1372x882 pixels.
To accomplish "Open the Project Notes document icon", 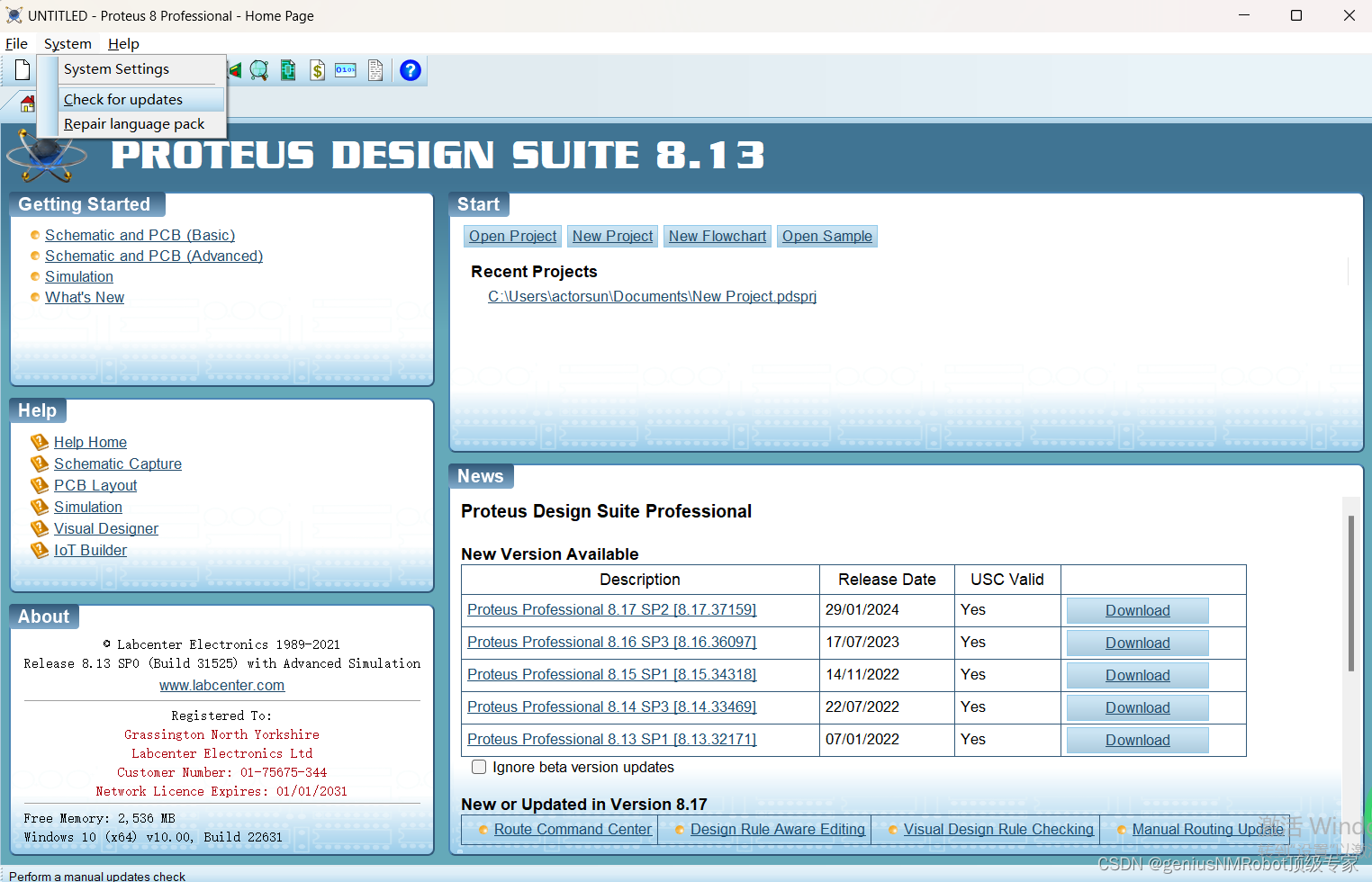I will coord(375,70).
